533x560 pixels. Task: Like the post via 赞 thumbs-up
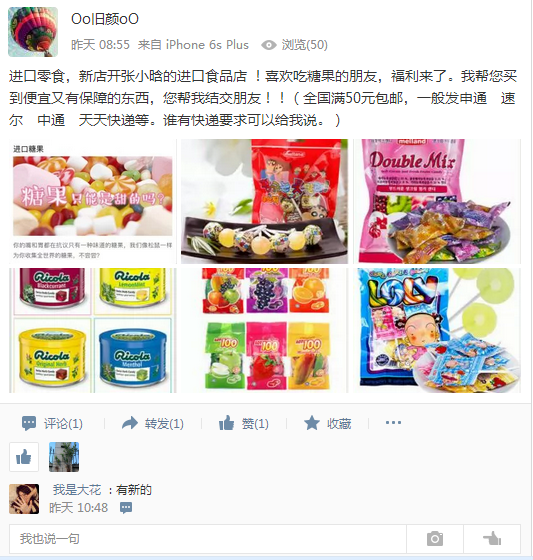point(226,423)
